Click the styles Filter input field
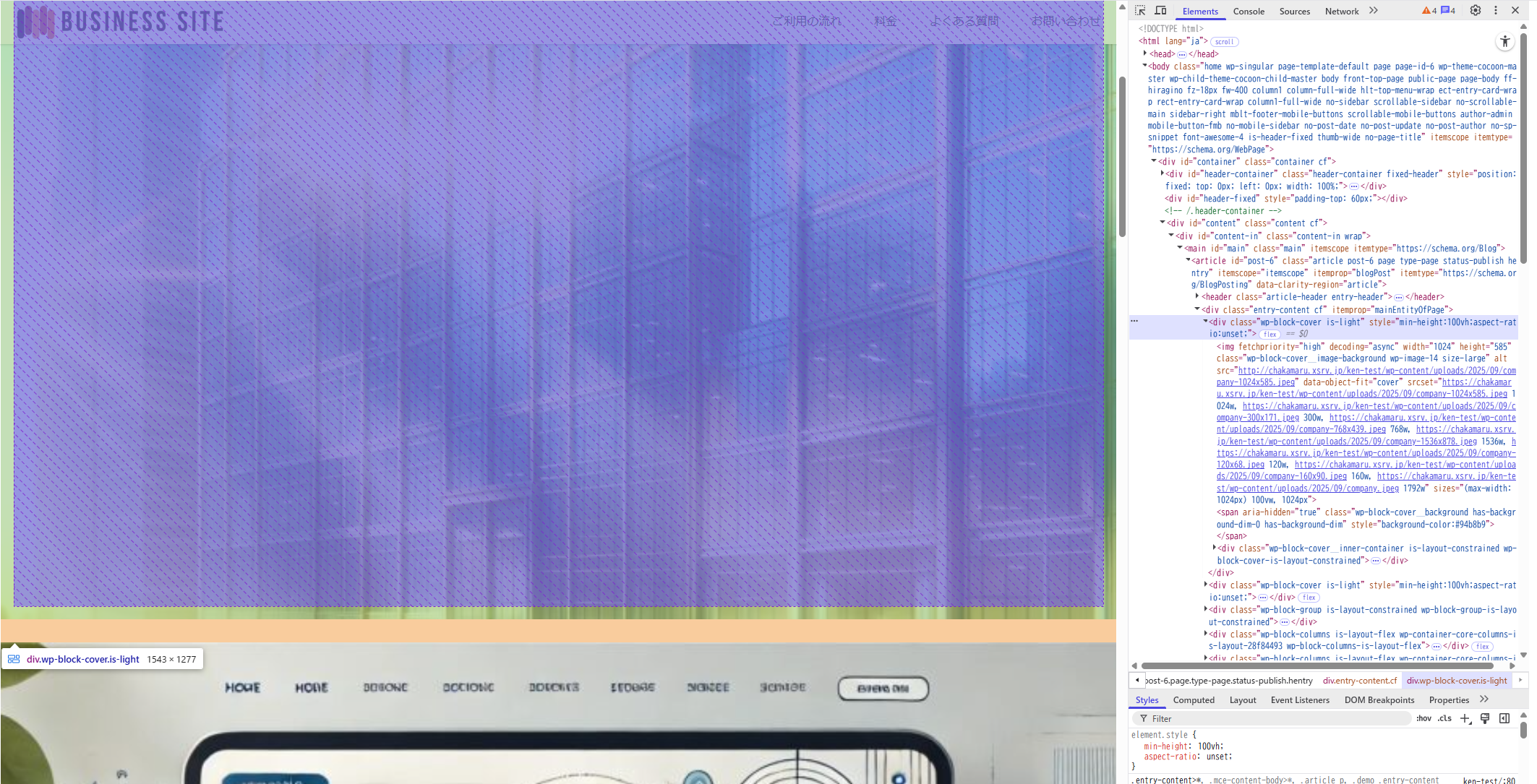The width and height of the screenshot is (1537, 784). tap(1272, 718)
